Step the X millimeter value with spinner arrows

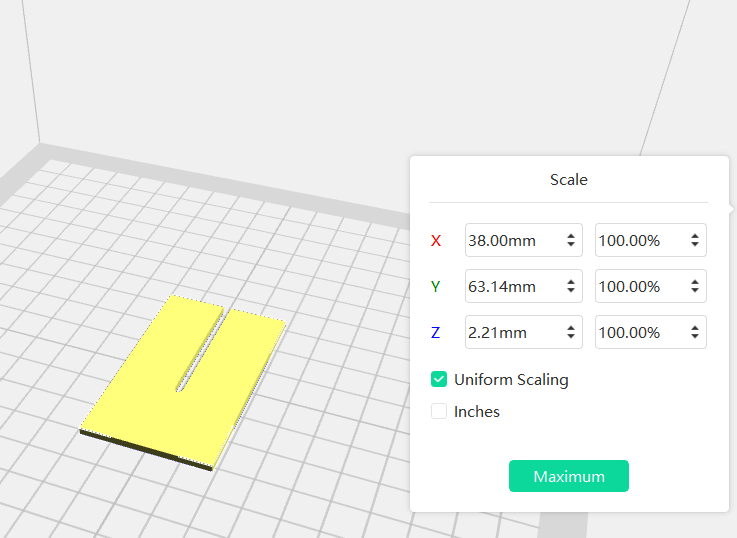pos(571,240)
